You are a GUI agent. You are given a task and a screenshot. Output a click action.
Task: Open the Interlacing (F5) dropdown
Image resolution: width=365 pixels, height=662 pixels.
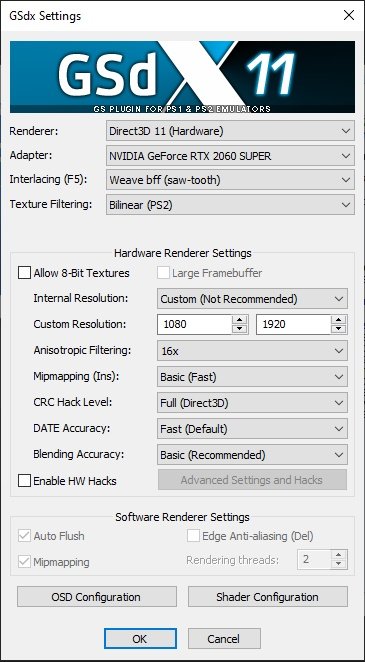[x=230, y=180]
